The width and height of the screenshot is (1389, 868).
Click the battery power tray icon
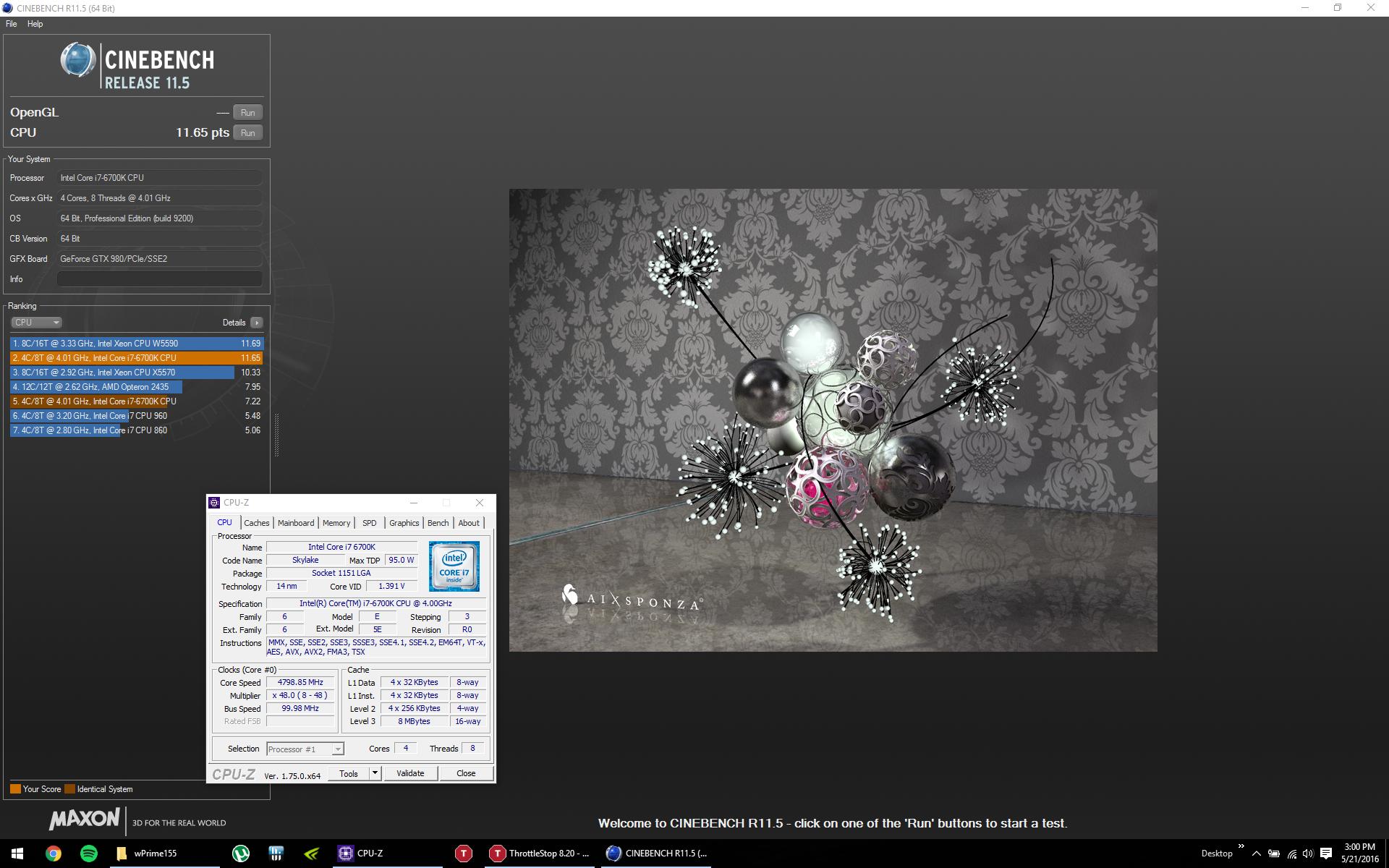coord(1274,854)
